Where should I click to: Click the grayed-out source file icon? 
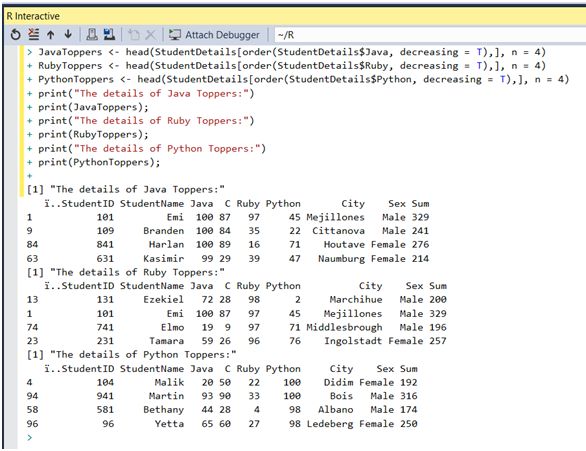pos(133,35)
